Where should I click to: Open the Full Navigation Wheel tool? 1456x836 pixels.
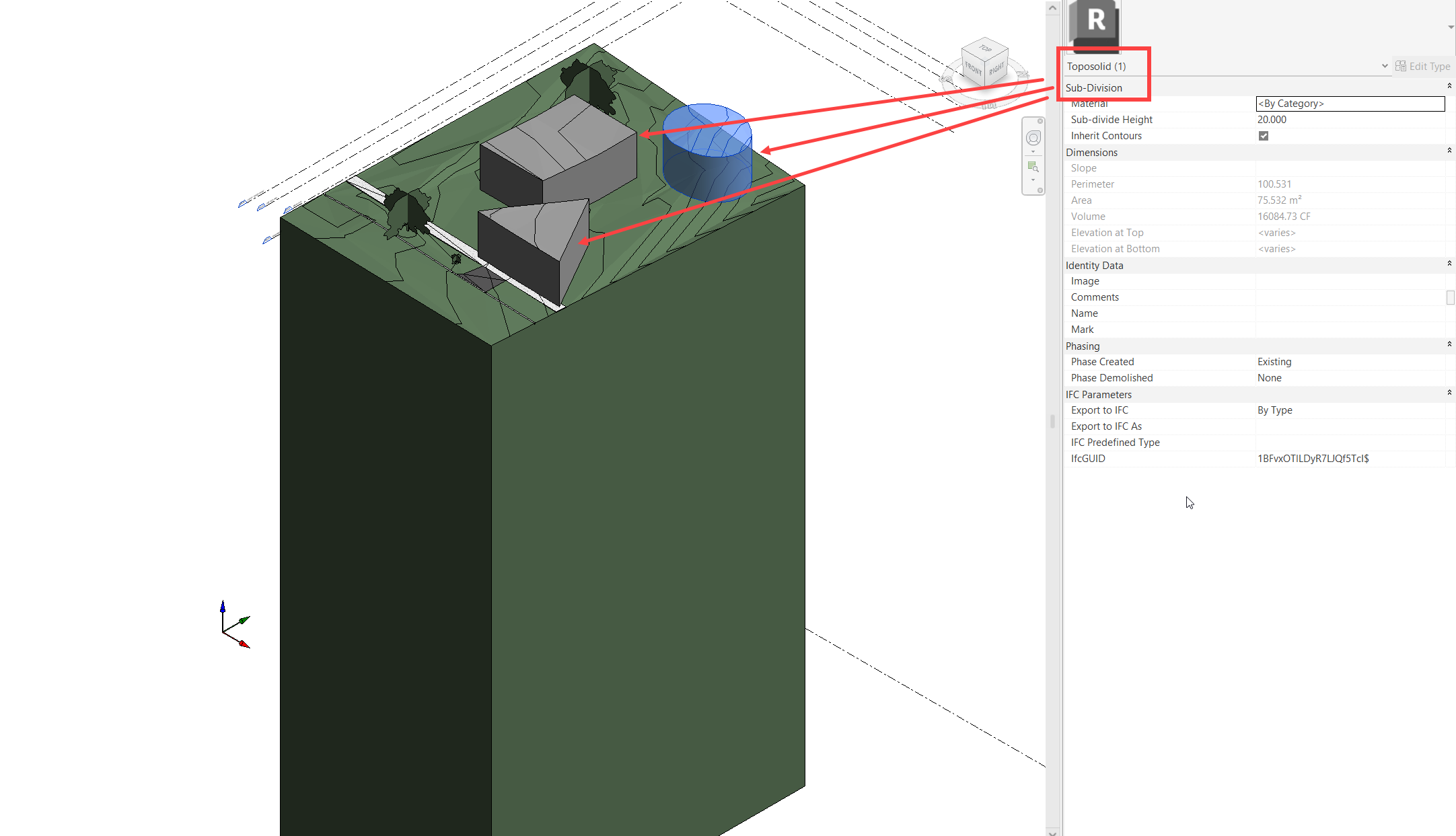1033,139
